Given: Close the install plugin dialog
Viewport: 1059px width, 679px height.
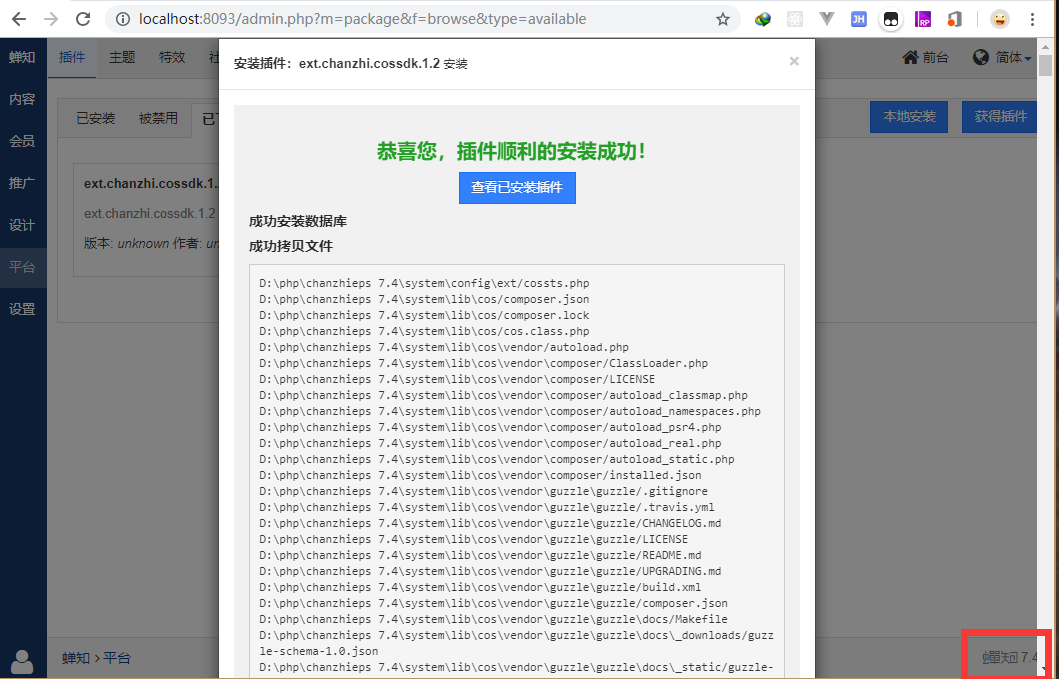Looking at the screenshot, I should click(x=794, y=61).
